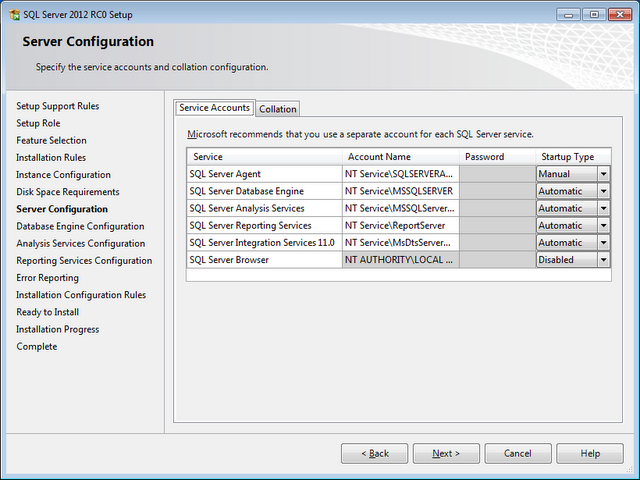This screenshot has height=480, width=640.
Task: Click Installation Progress step
Action: pos(58,329)
